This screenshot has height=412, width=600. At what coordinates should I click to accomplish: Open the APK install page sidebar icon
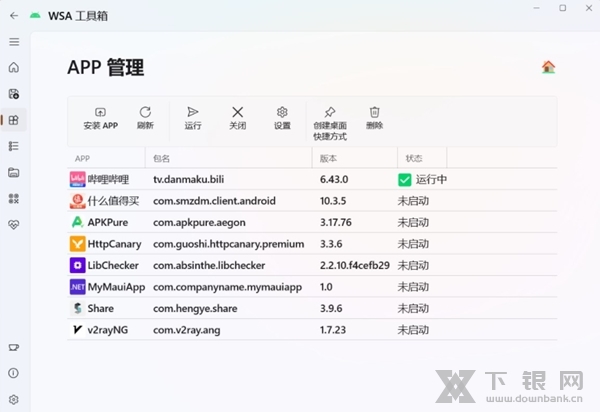point(14,94)
